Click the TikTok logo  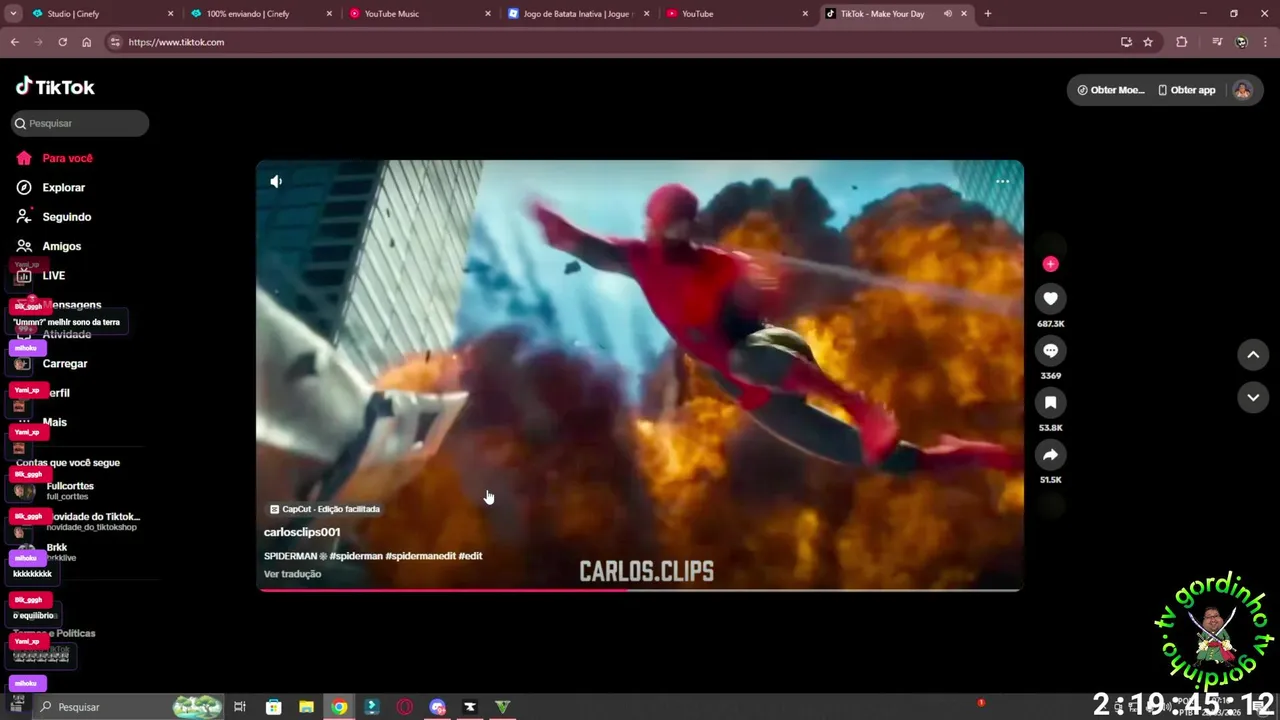(55, 87)
